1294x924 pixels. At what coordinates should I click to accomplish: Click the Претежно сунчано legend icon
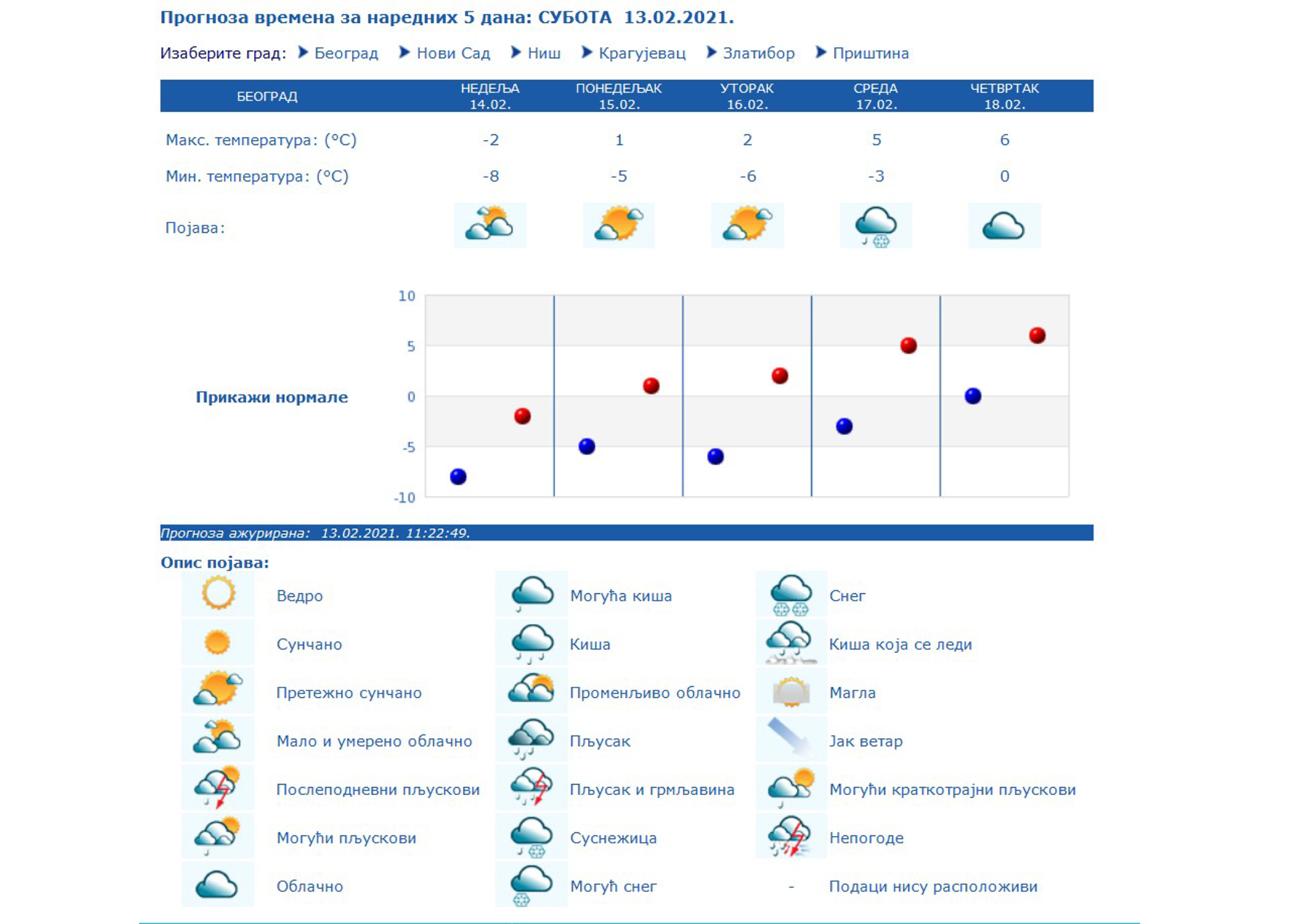pos(218,691)
